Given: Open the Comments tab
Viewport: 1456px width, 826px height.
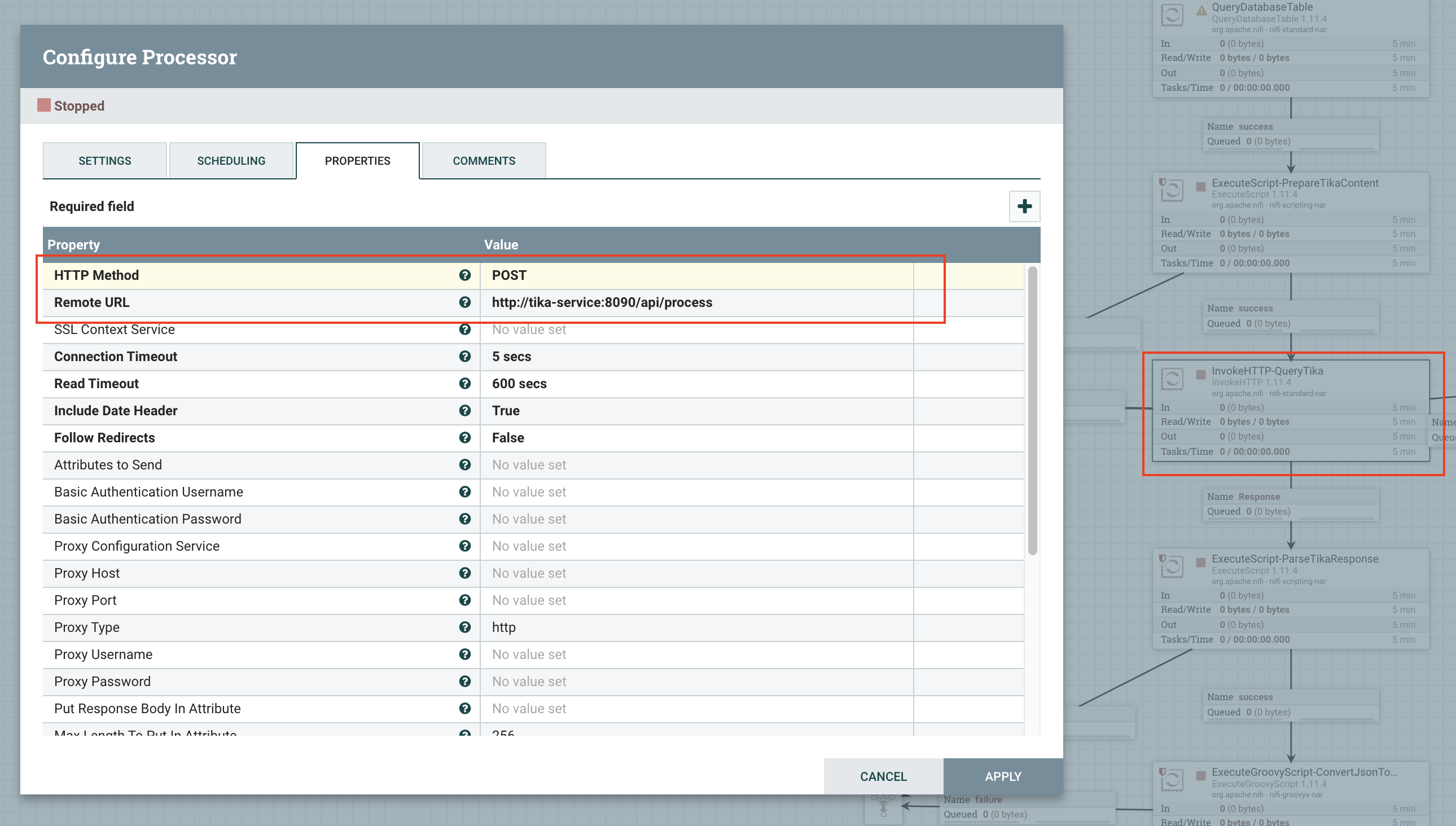Looking at the screenshot, I should (484, 161).
